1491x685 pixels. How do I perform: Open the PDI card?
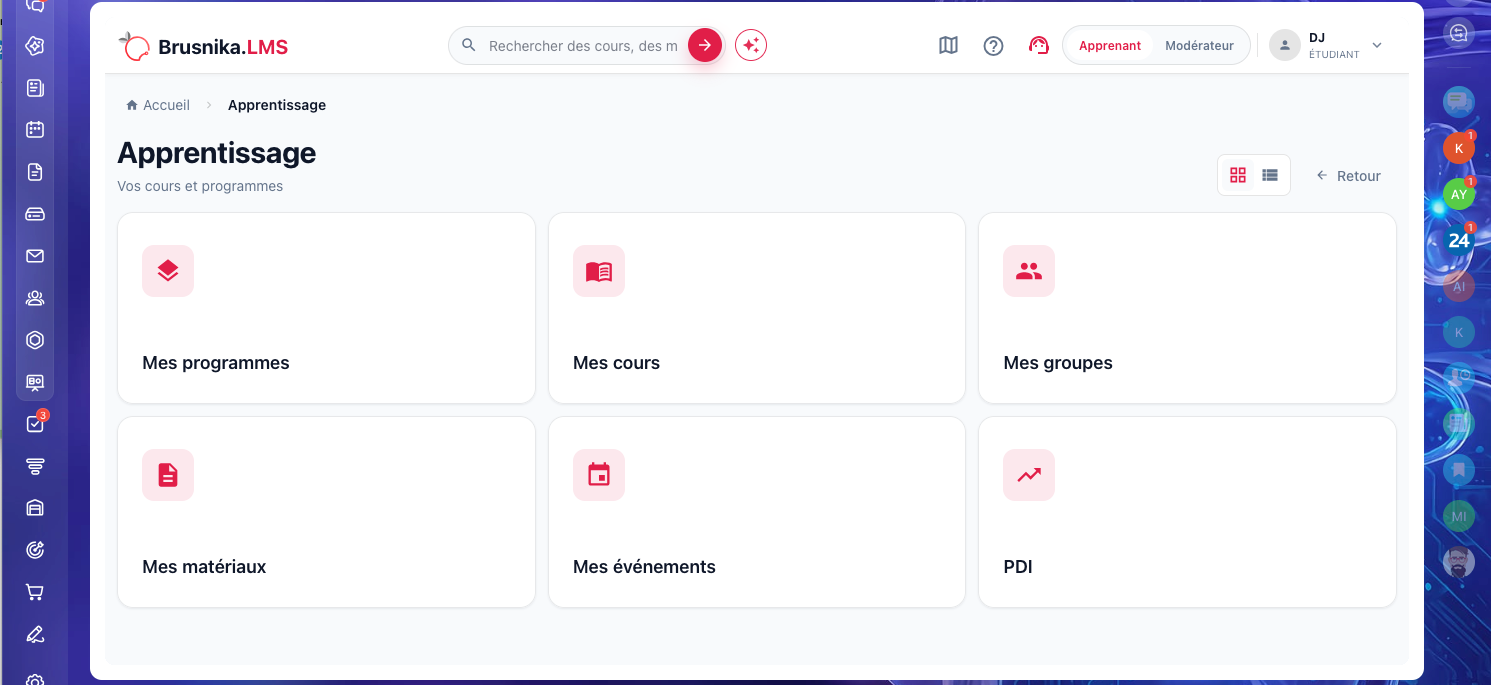tap(1187, 512)
